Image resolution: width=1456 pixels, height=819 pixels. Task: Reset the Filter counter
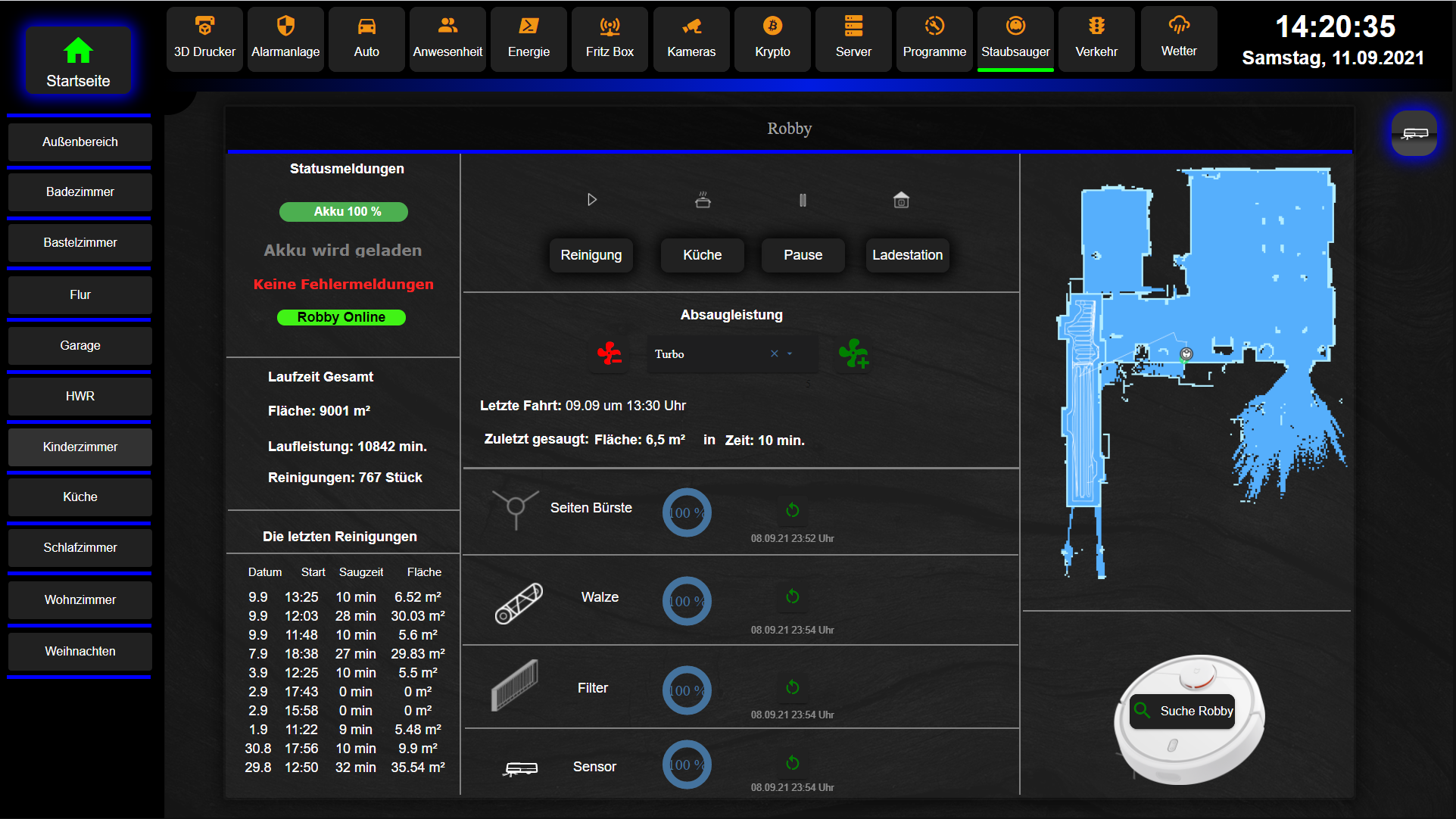tap(793, 687)
